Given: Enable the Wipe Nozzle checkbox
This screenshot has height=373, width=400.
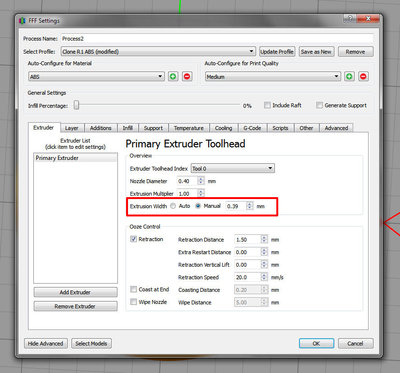Looking at the screenshot, I should pos(133,302).
